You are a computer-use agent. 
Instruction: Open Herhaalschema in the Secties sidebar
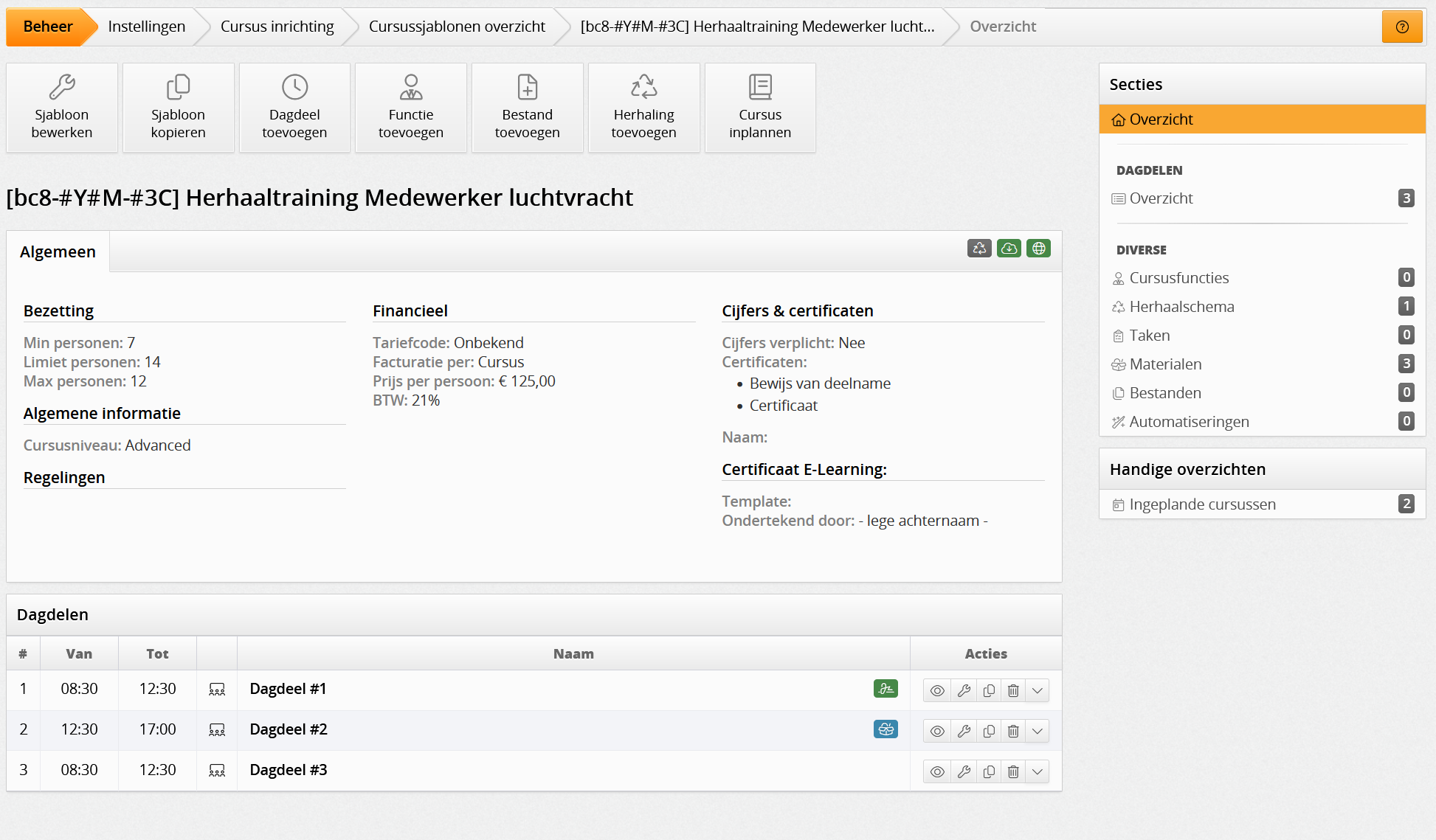(1181, 307)
